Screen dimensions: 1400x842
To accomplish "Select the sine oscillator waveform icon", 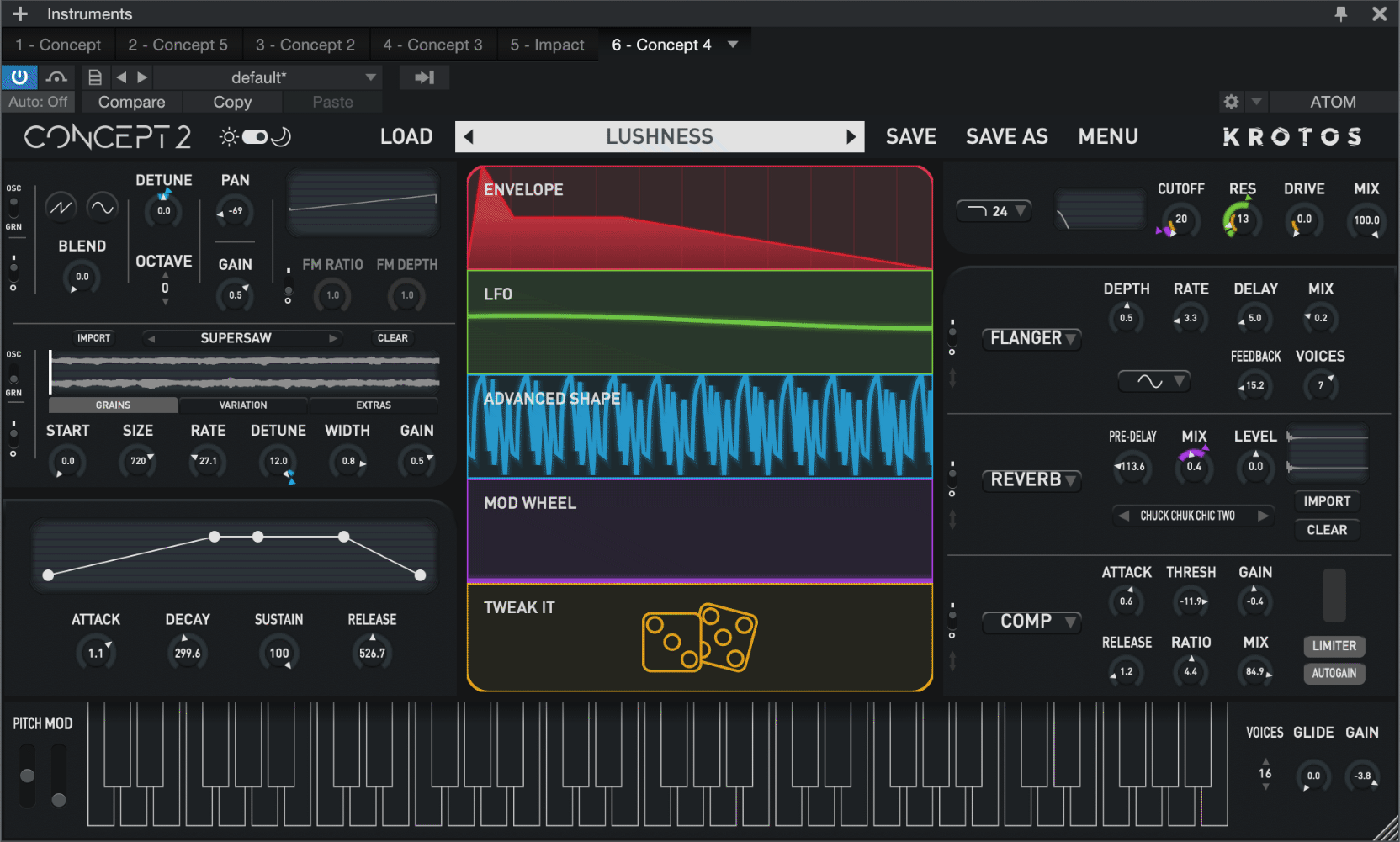I will pos(102,207).
